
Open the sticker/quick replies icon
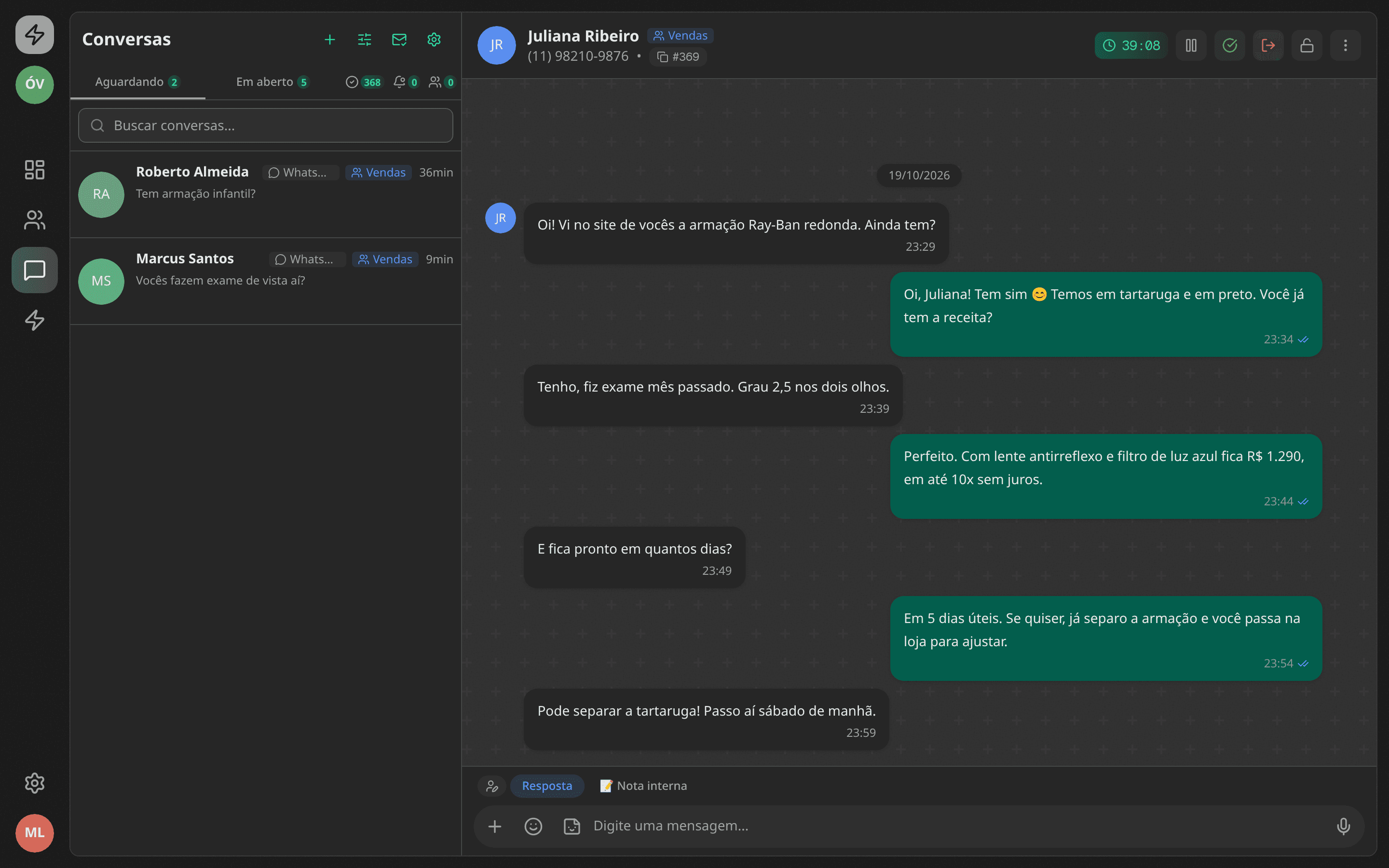(x=572, y=826)
